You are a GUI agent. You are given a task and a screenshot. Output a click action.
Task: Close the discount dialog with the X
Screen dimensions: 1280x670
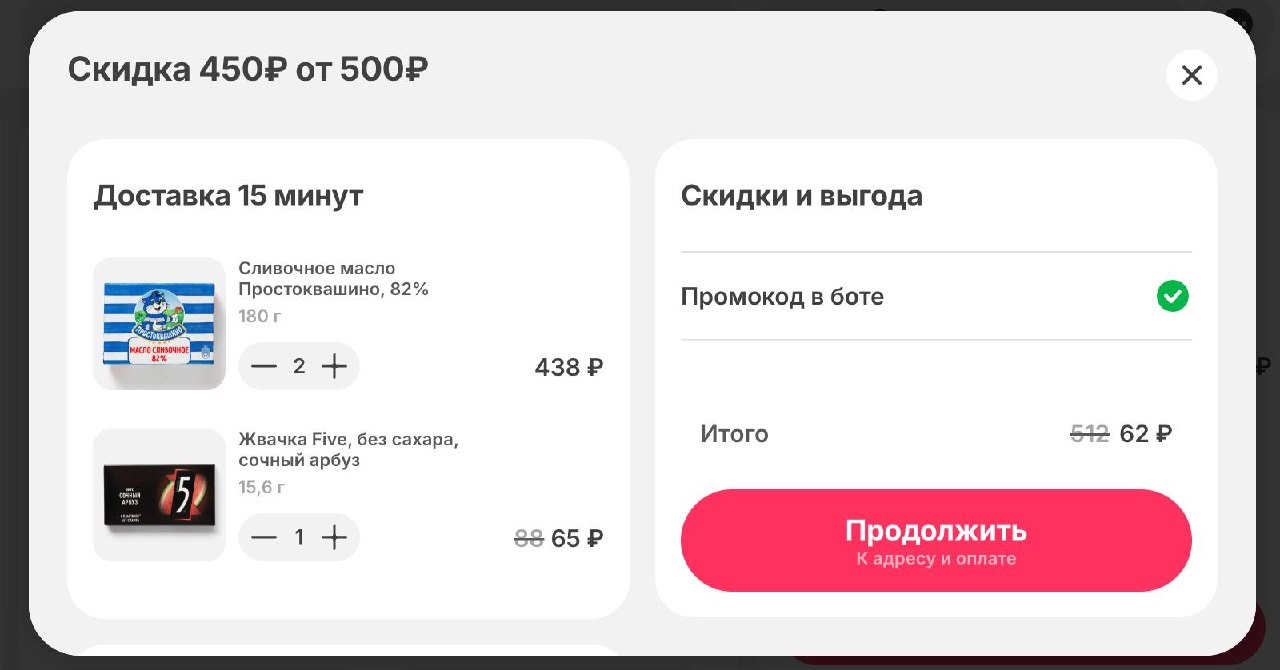tap(1191, 75)
